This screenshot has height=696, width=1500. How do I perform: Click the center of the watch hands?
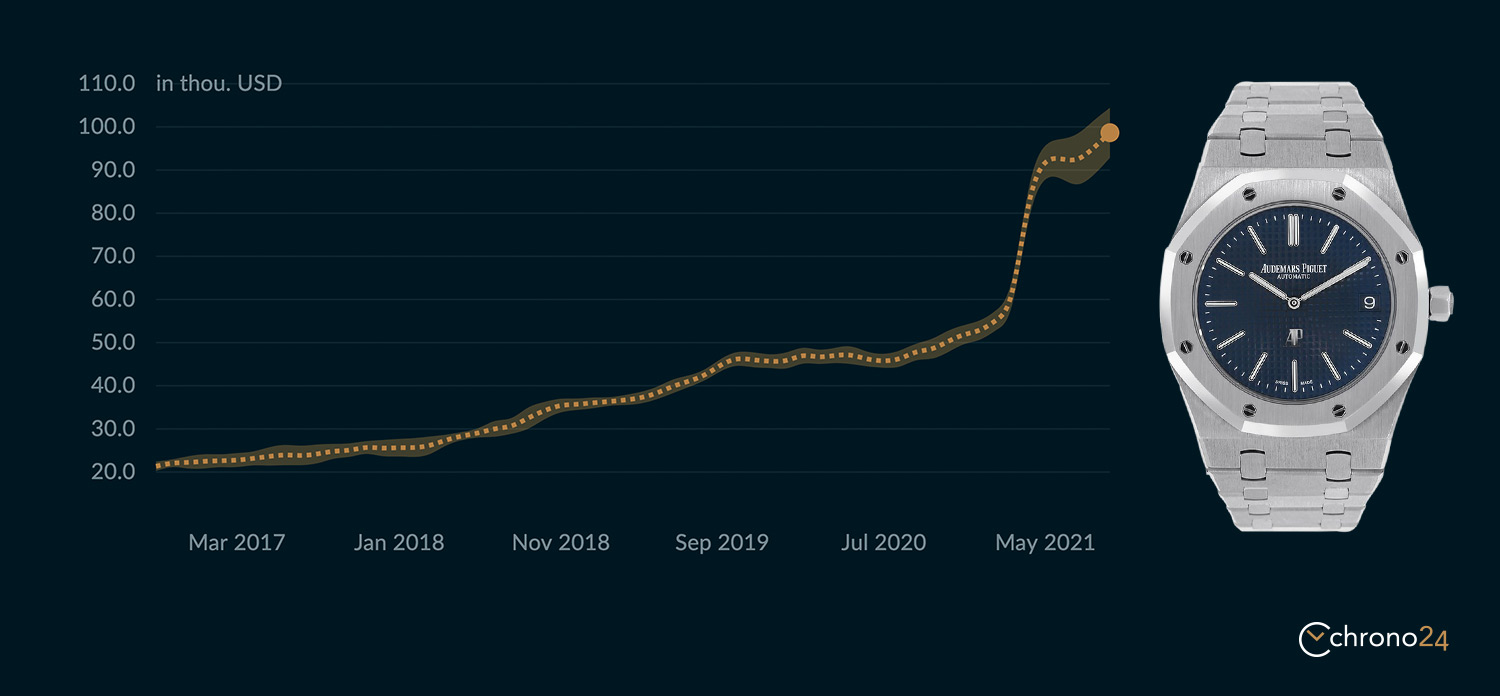1293,302
